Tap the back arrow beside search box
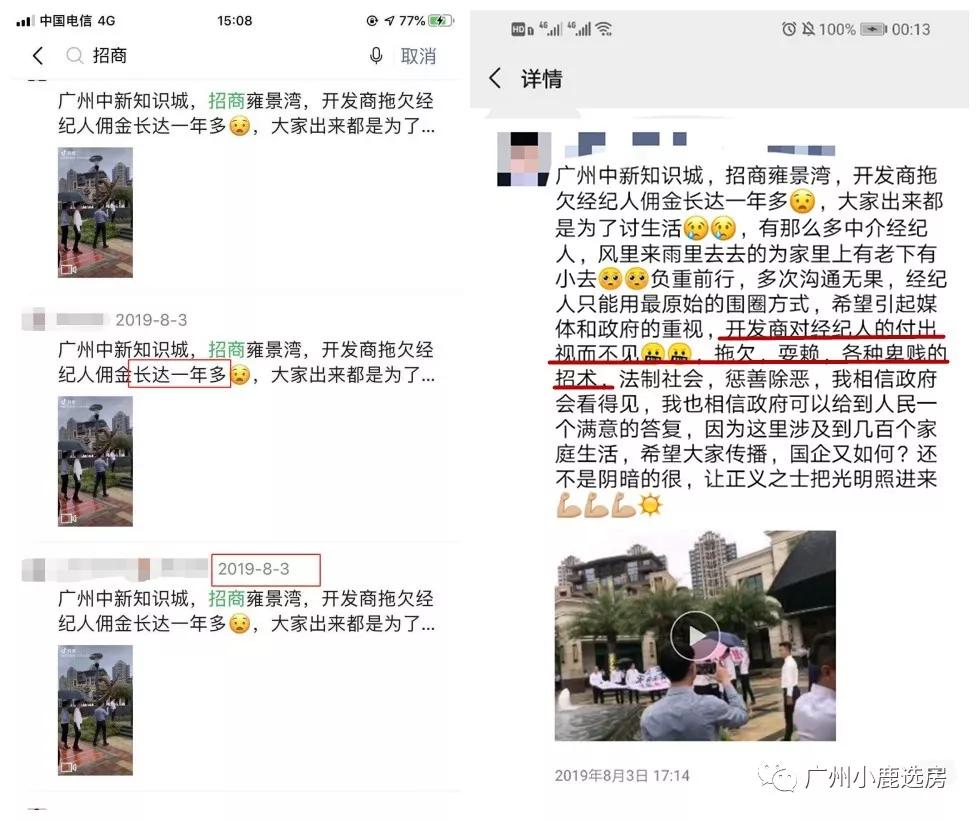This screenshot has height=820, width=979. point(38,56)
